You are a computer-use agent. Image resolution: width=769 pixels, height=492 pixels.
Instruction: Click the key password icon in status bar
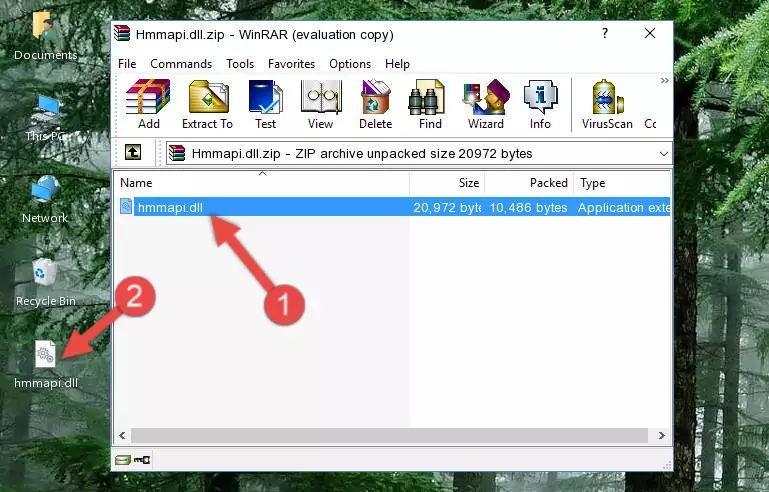point(142,460)
